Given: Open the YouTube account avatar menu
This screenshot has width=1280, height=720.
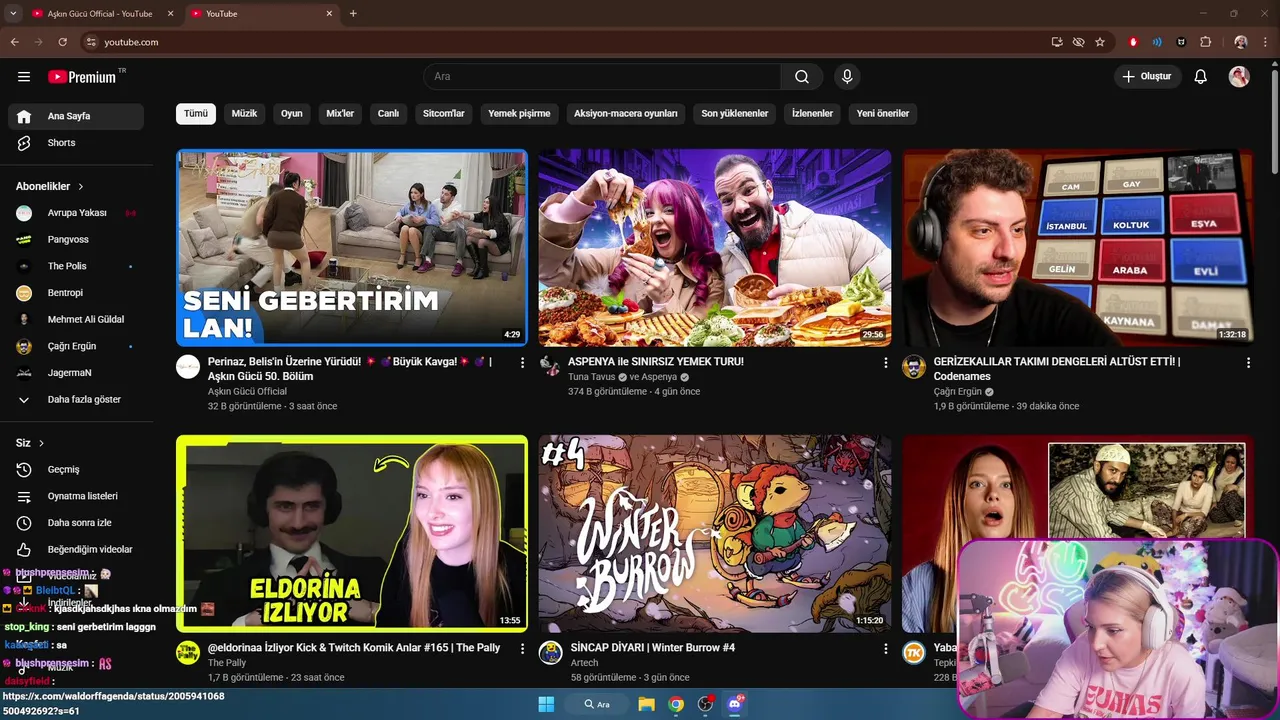Looking at the screenshot, I should (x=1239, y=77).
